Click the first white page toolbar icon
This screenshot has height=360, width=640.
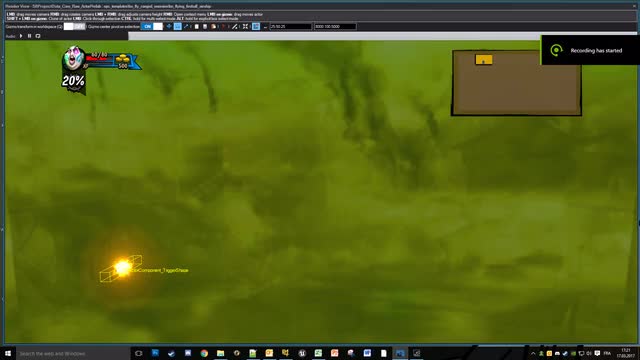click(197, 27)
